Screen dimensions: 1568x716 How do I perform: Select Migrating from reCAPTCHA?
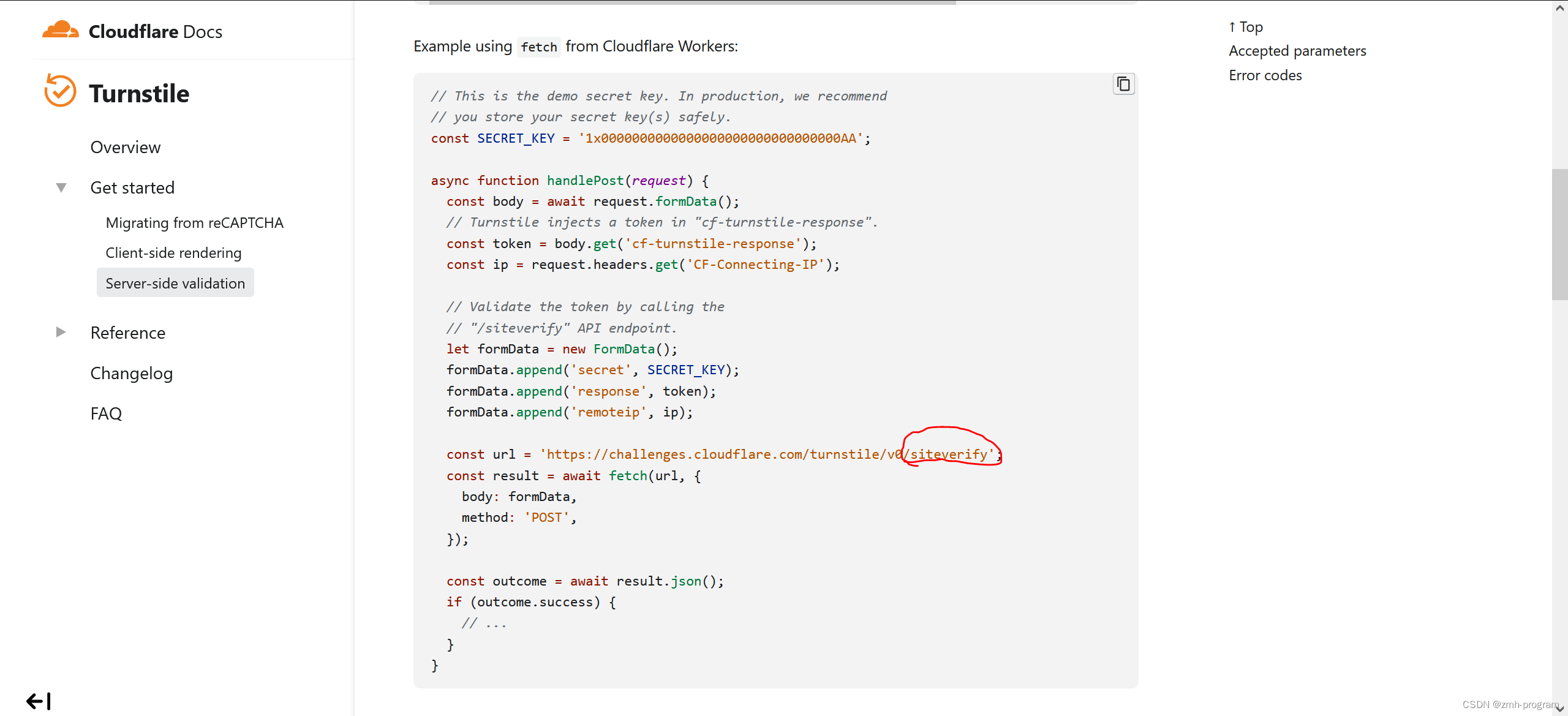[x=194, y=222]
